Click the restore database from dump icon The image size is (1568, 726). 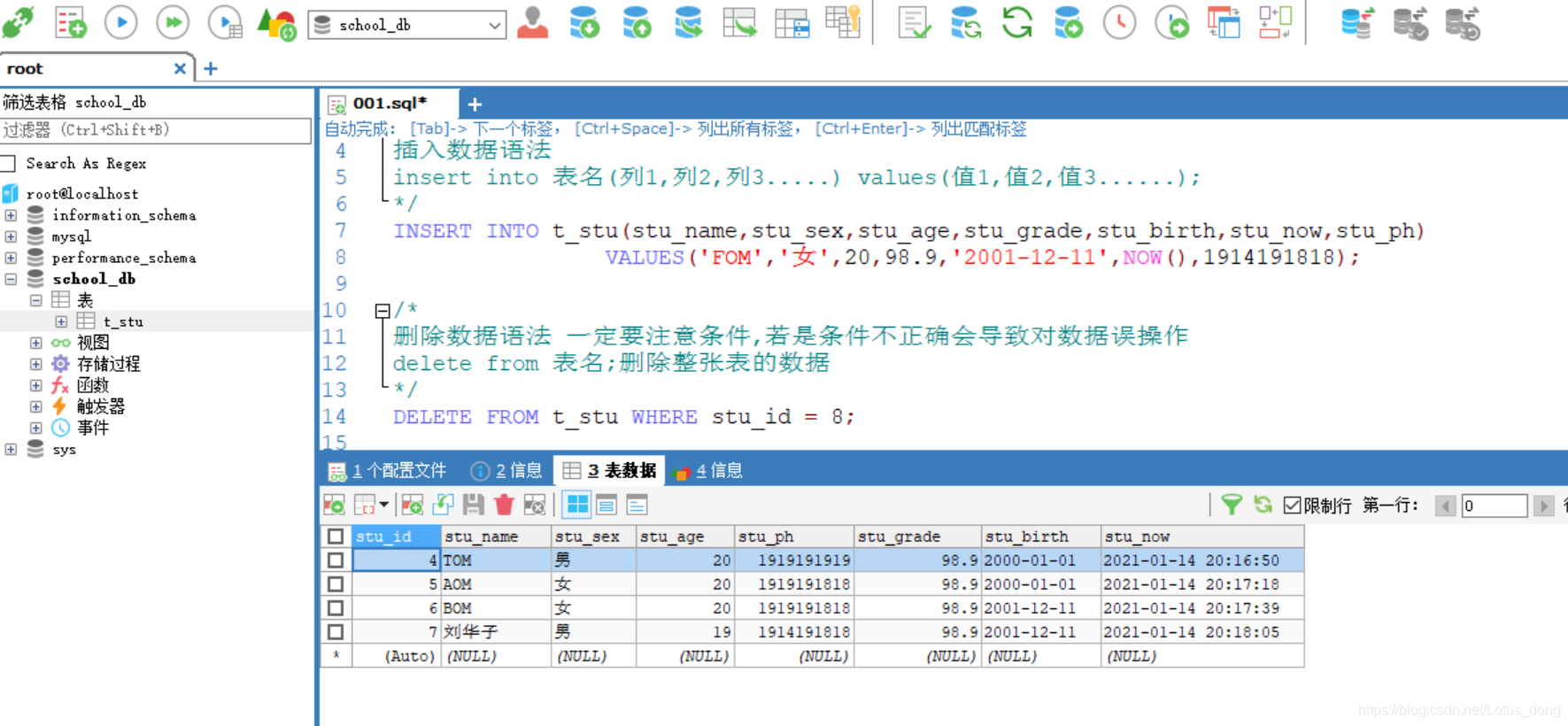click(688, 23)
